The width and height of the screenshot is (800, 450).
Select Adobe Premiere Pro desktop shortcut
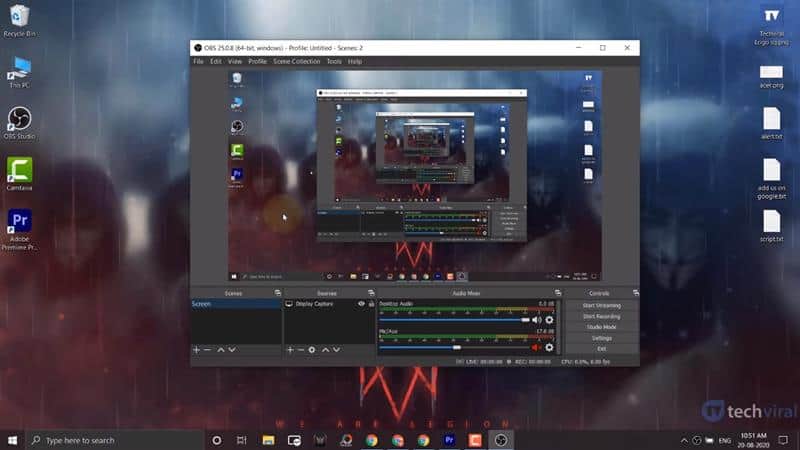coord(19,230)
